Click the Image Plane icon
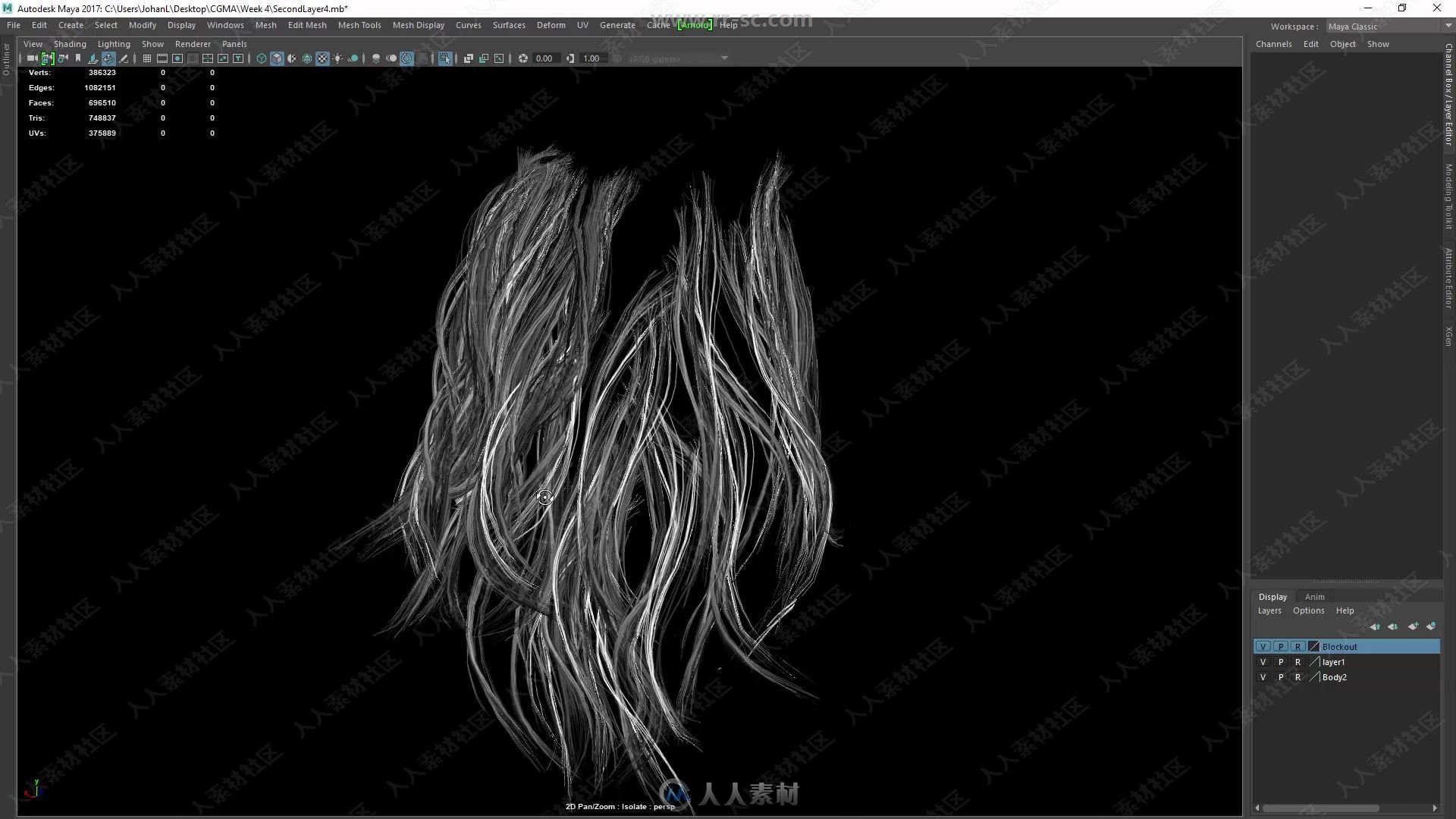 pyautogui.click(x=93, y=58)
